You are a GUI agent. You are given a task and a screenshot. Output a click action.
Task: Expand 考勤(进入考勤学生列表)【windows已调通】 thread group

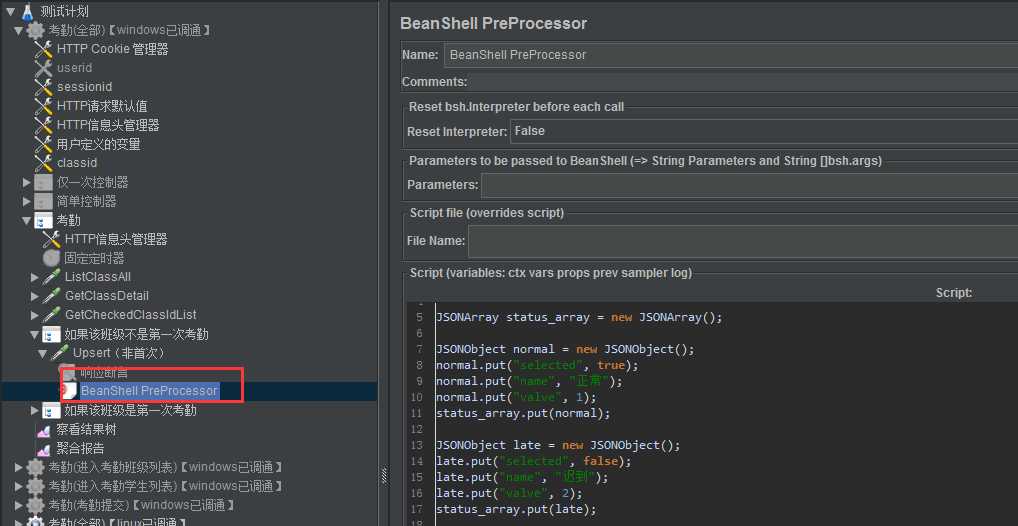coord(19,486)
